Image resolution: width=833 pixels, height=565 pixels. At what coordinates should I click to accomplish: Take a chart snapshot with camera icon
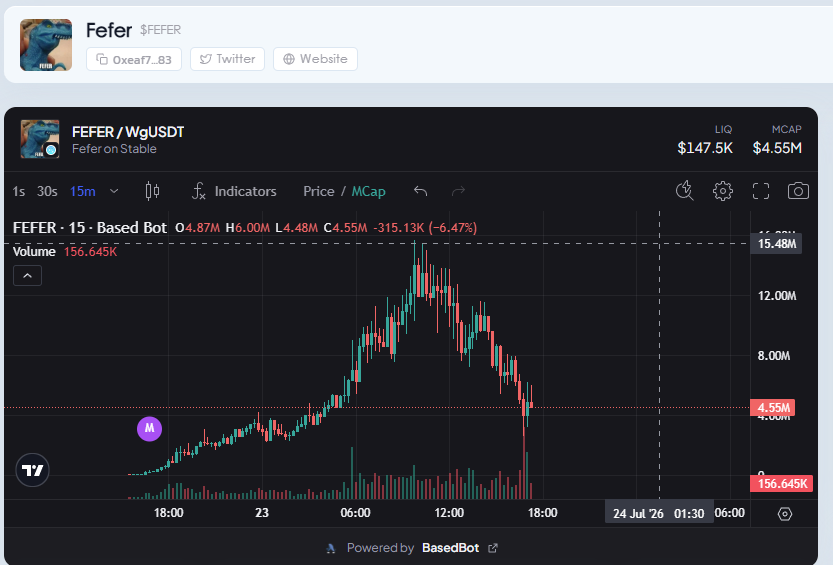[x=798, y=191]
